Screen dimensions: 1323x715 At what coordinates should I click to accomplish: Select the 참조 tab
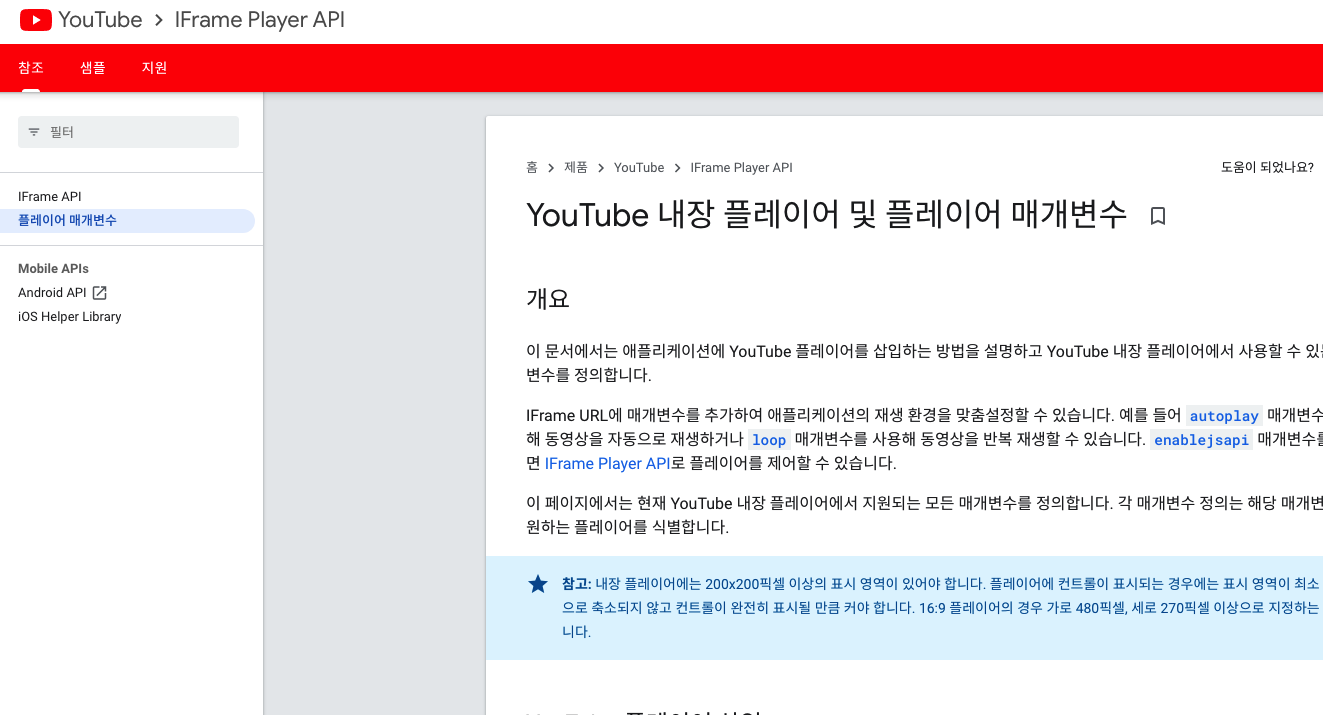coord(31,68)
